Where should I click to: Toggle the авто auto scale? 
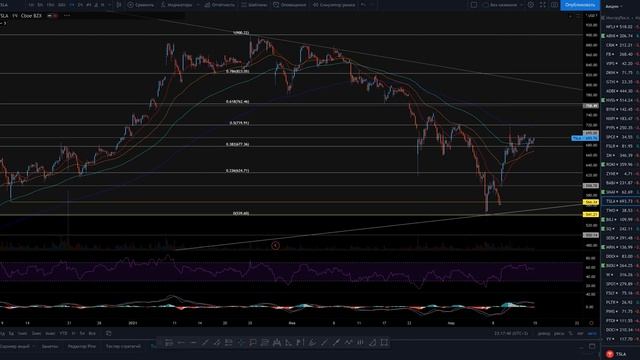click(591, 333)
